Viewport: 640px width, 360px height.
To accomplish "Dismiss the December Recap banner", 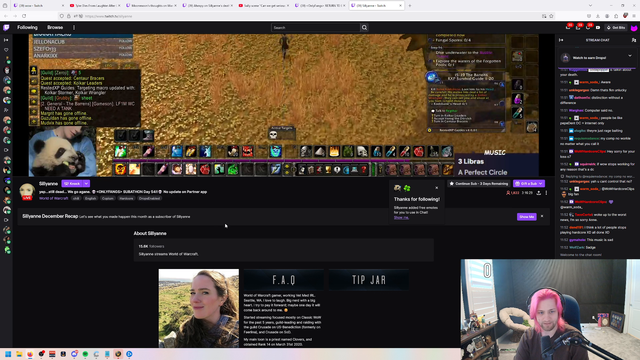I will (542, 216).
